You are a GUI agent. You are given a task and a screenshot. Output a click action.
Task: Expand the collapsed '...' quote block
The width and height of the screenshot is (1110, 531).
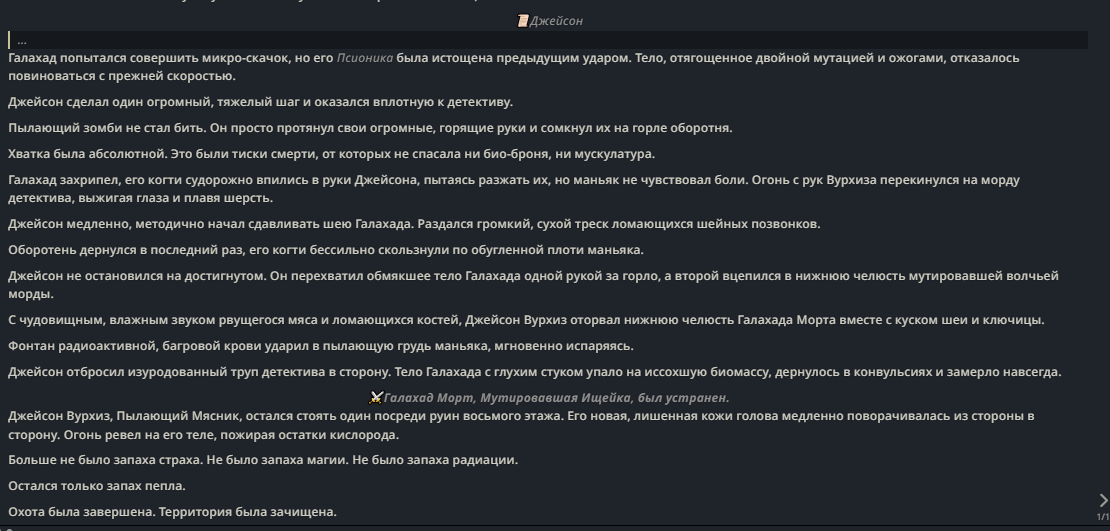click(548, 40)
